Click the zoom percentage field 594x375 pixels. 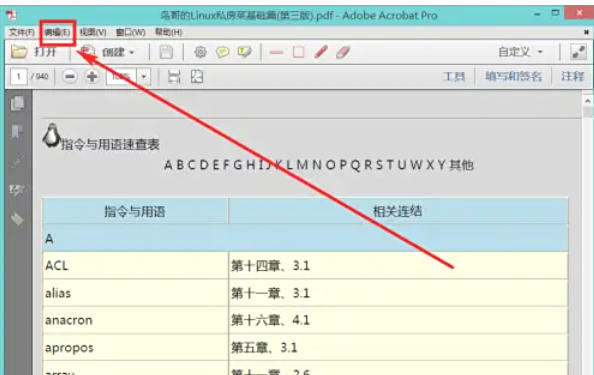click(x=121, y=77)
